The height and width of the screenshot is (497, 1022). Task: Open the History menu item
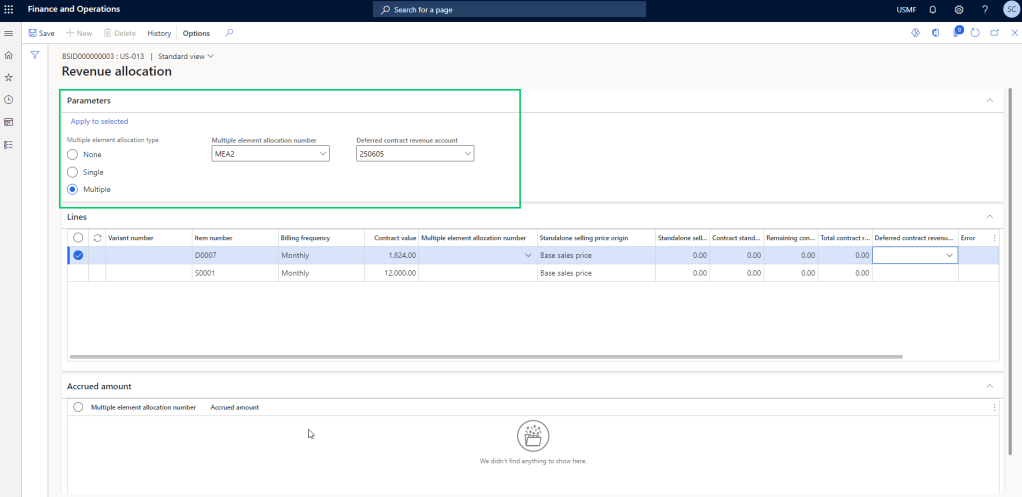[159, 33]
